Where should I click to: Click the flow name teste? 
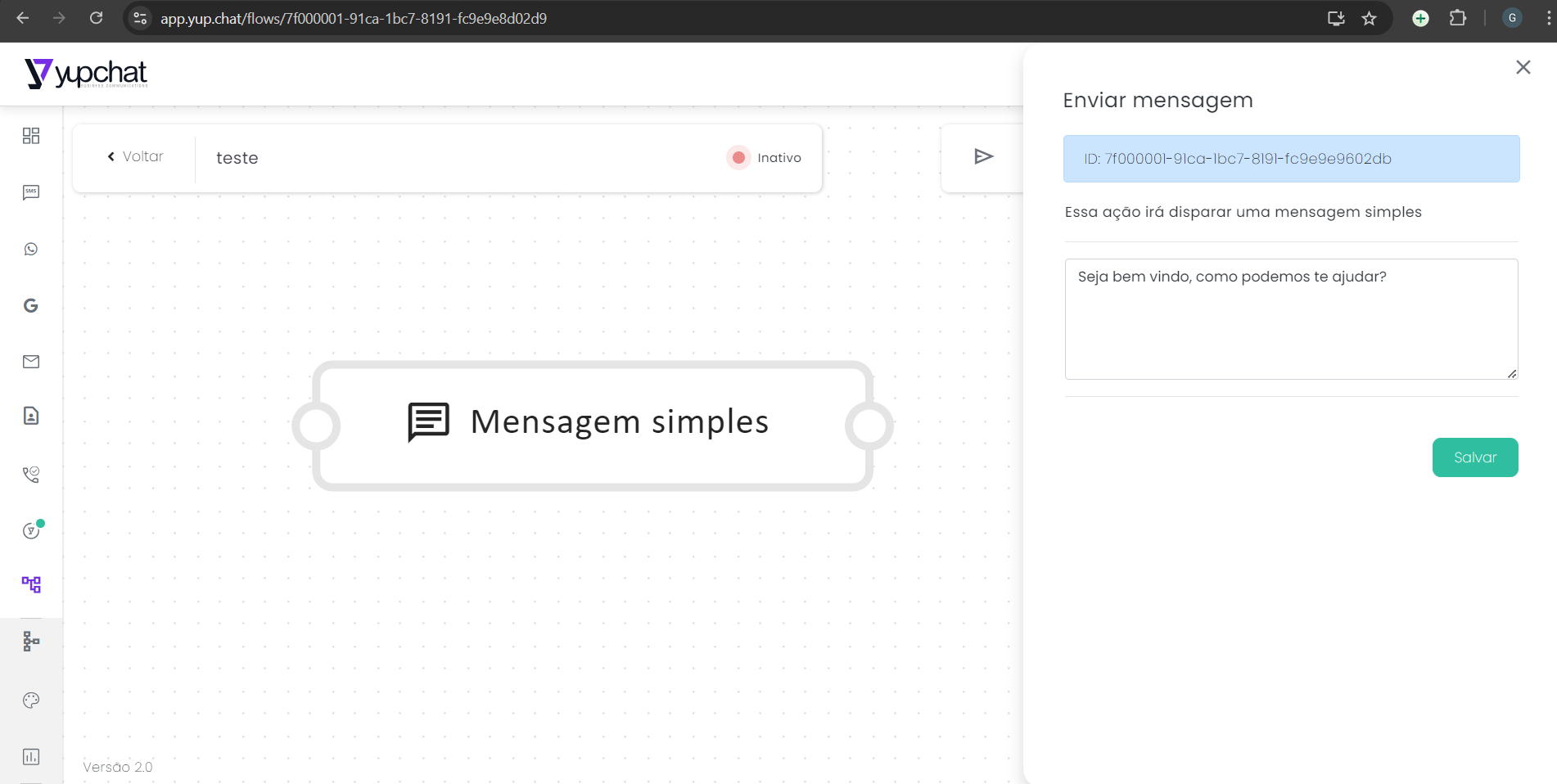coord(237,158)
